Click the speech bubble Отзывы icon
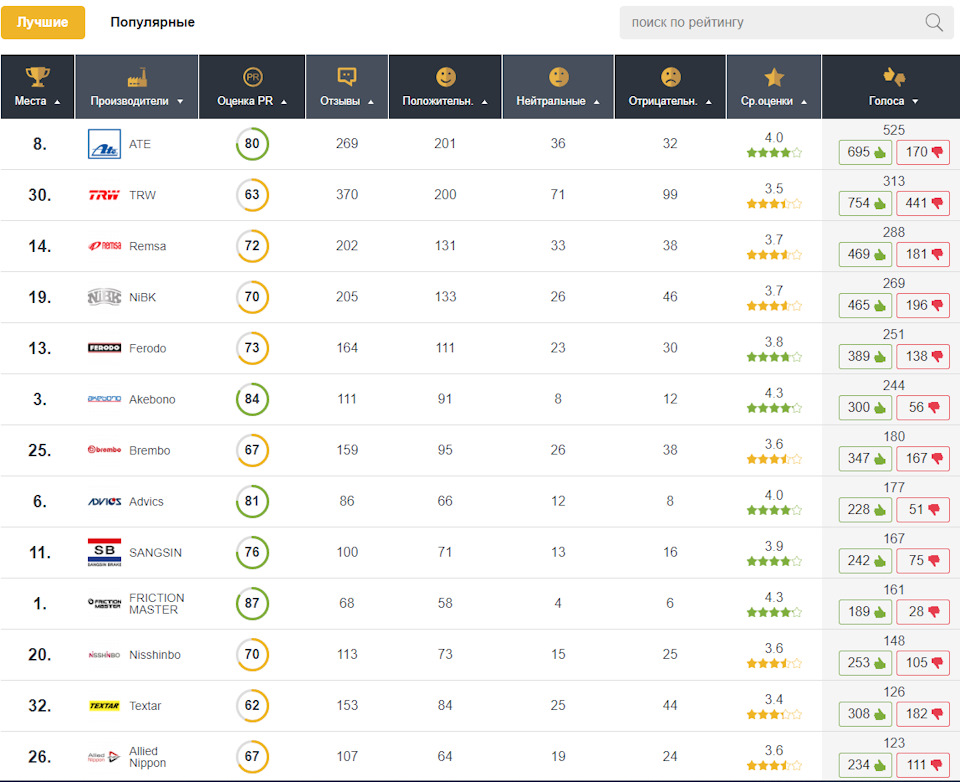This screenshot has width=960, height=782. [347, 77]
